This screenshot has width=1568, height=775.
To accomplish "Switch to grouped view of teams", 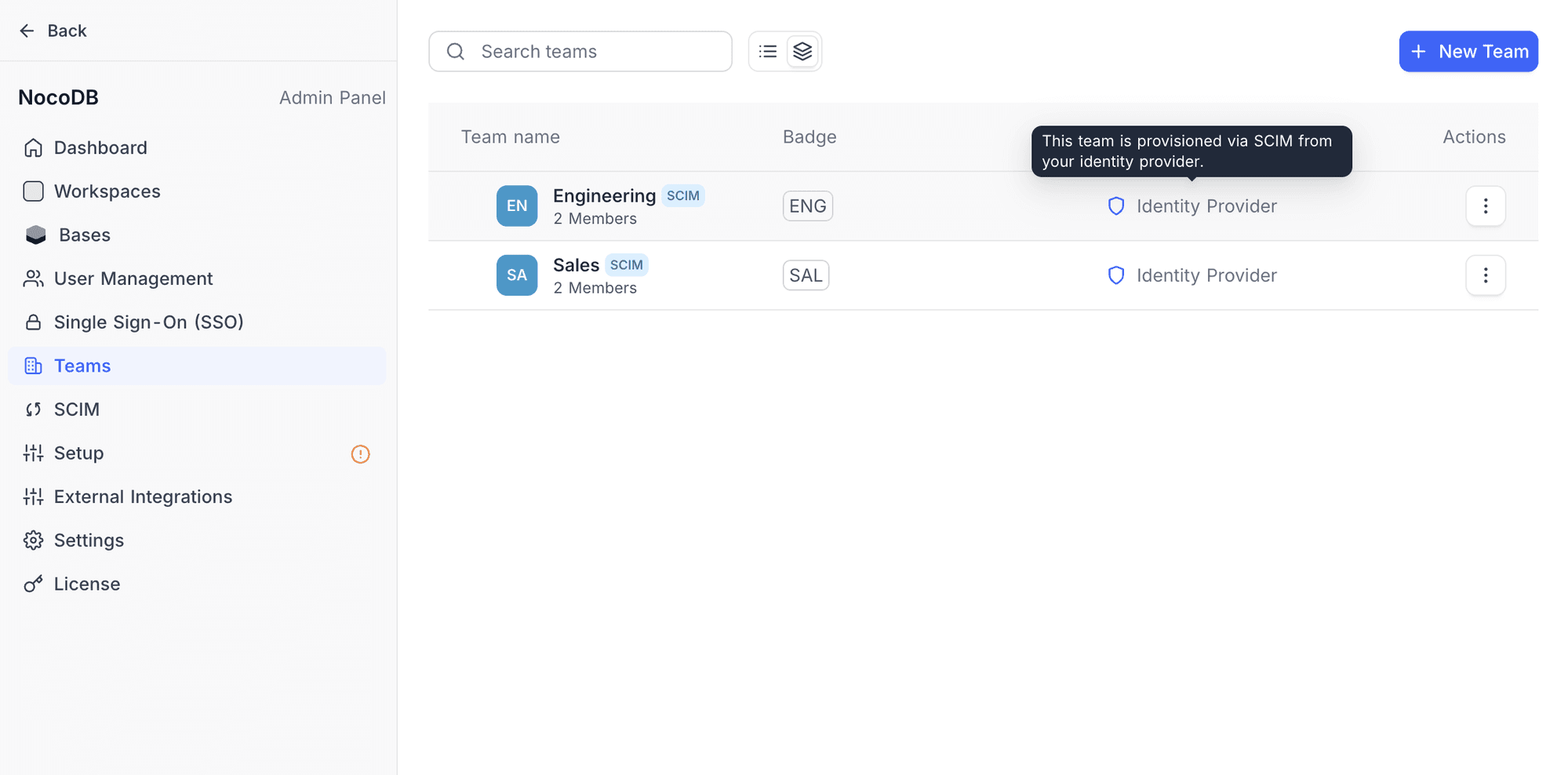I will (x=802, y=51).
